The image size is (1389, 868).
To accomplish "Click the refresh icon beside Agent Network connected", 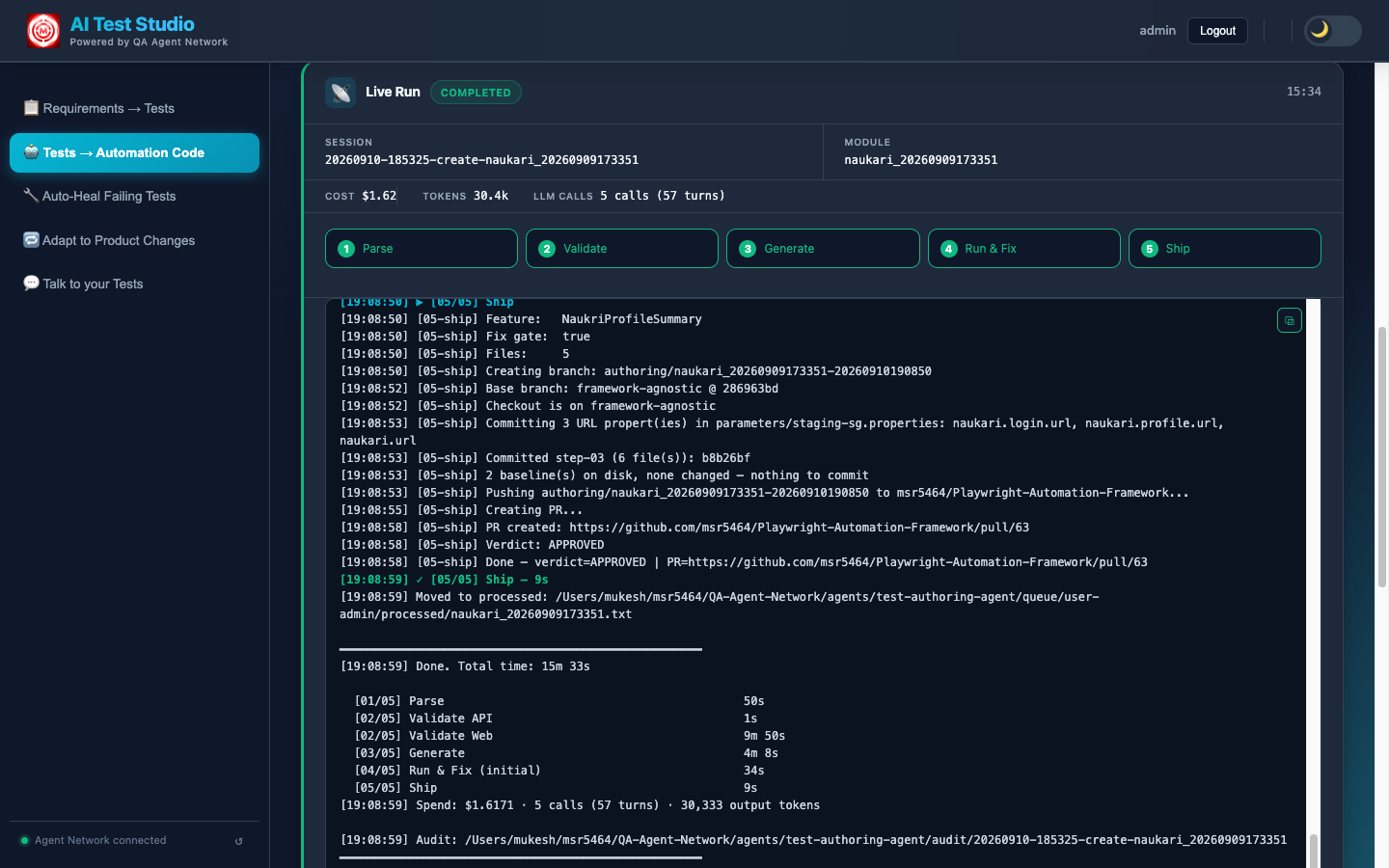I will [239, 841].
